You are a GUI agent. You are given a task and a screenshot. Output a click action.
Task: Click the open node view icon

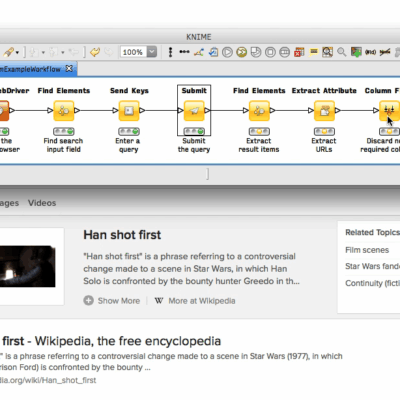click(x=327, y=52)
